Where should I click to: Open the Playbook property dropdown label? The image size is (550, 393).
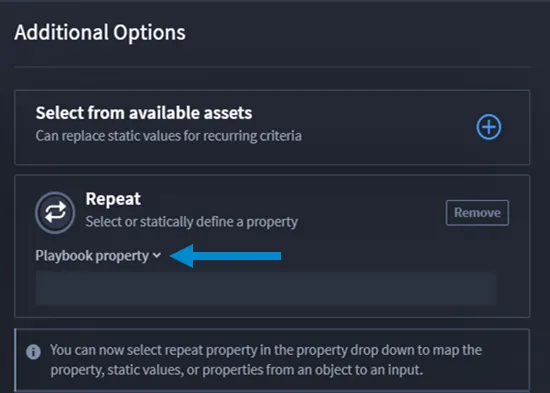[98, 255]
